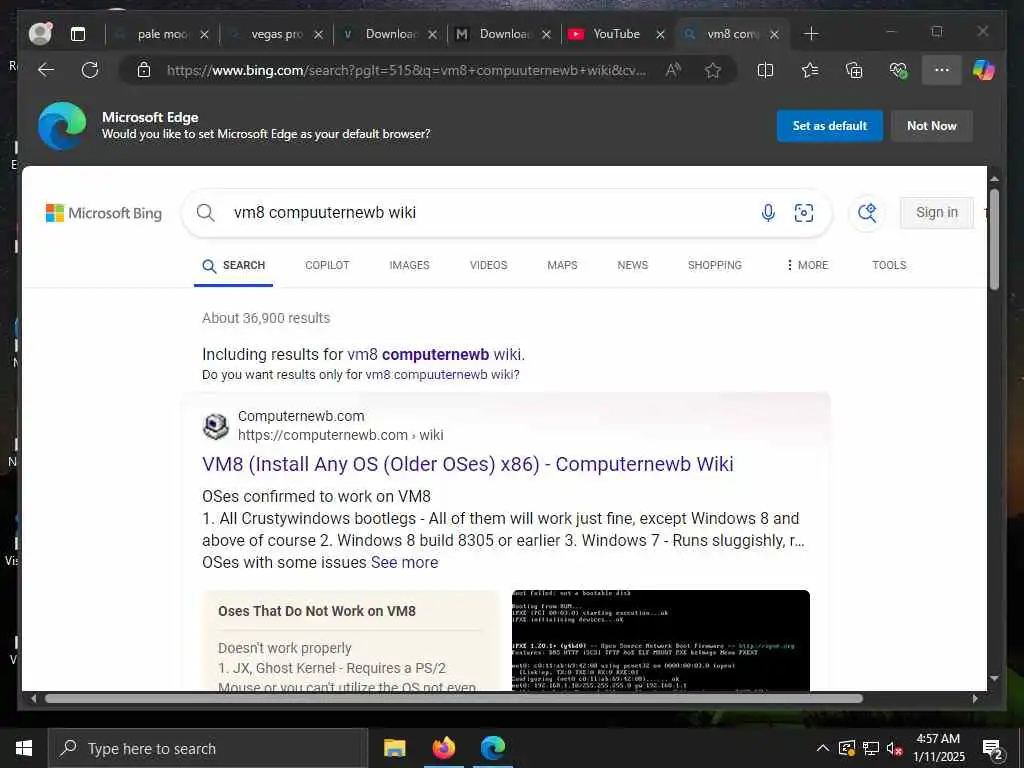Add page to favorites star icon
The image size is (1024, 768).
coord(712,70)
